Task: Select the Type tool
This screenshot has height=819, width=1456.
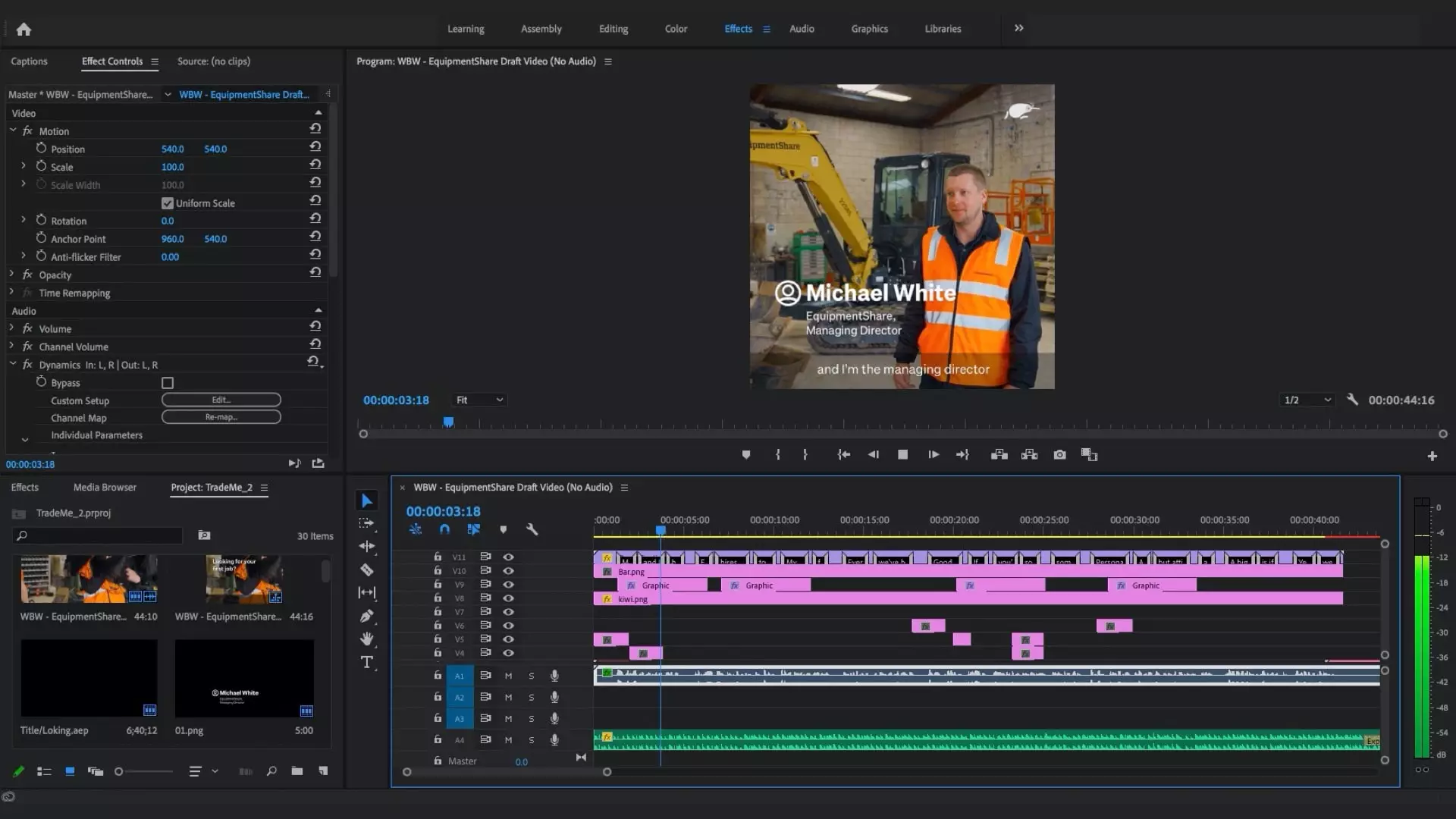Action: tap(367, 663)
